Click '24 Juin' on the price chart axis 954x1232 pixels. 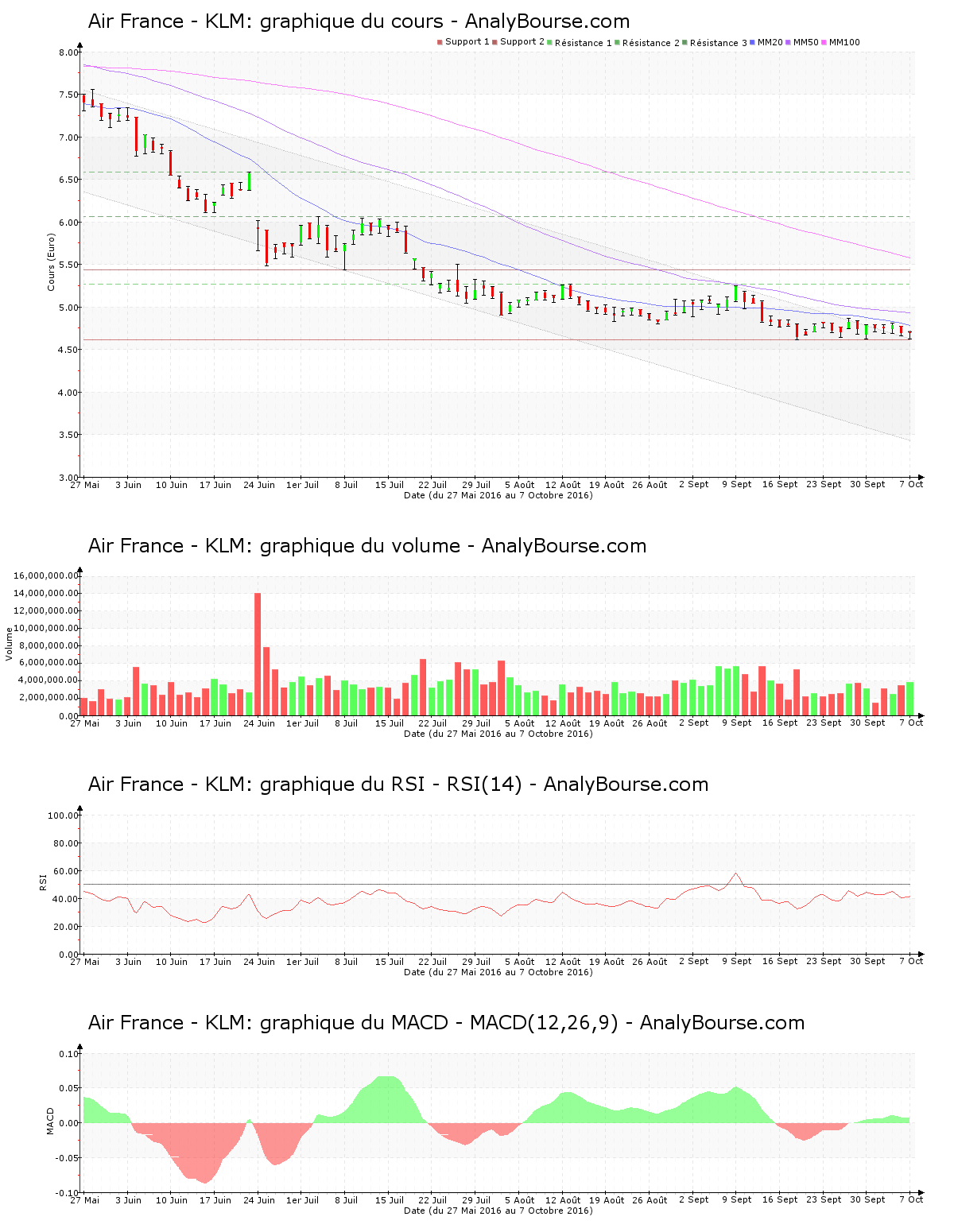[x=259, y=485]
